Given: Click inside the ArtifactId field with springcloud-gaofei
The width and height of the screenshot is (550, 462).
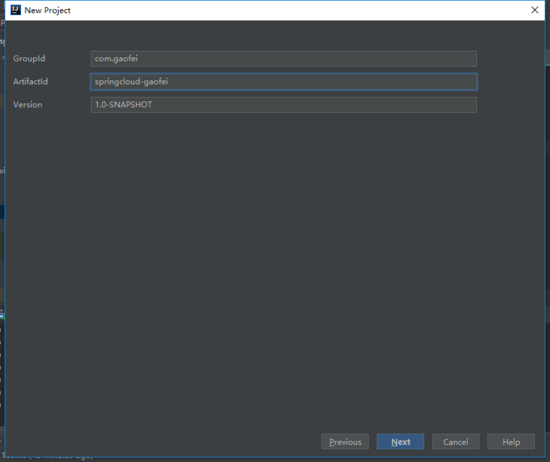Looking at the screenshot, I should [x=283, y=82].
